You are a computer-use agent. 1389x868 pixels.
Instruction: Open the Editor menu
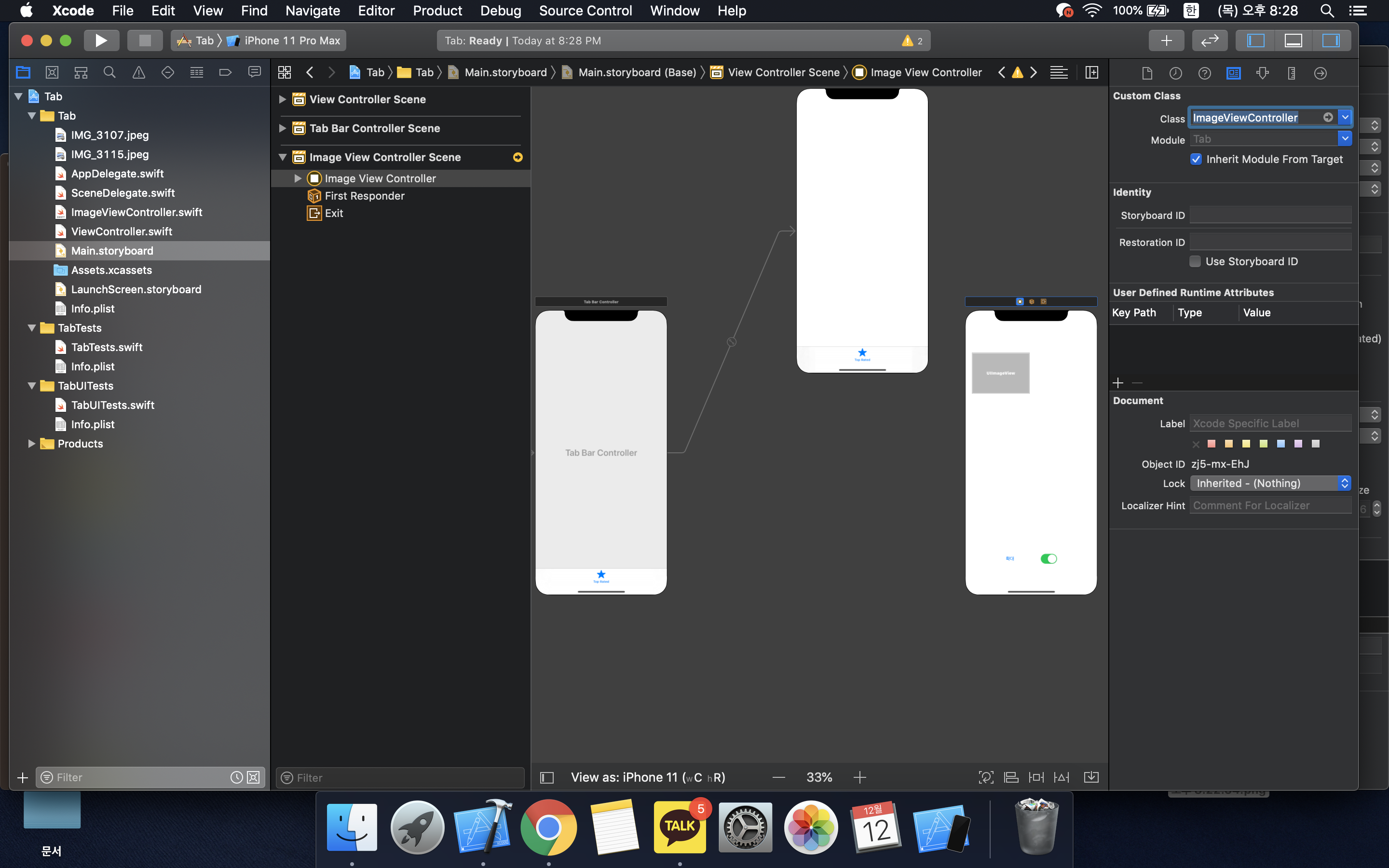pos(376,10)
